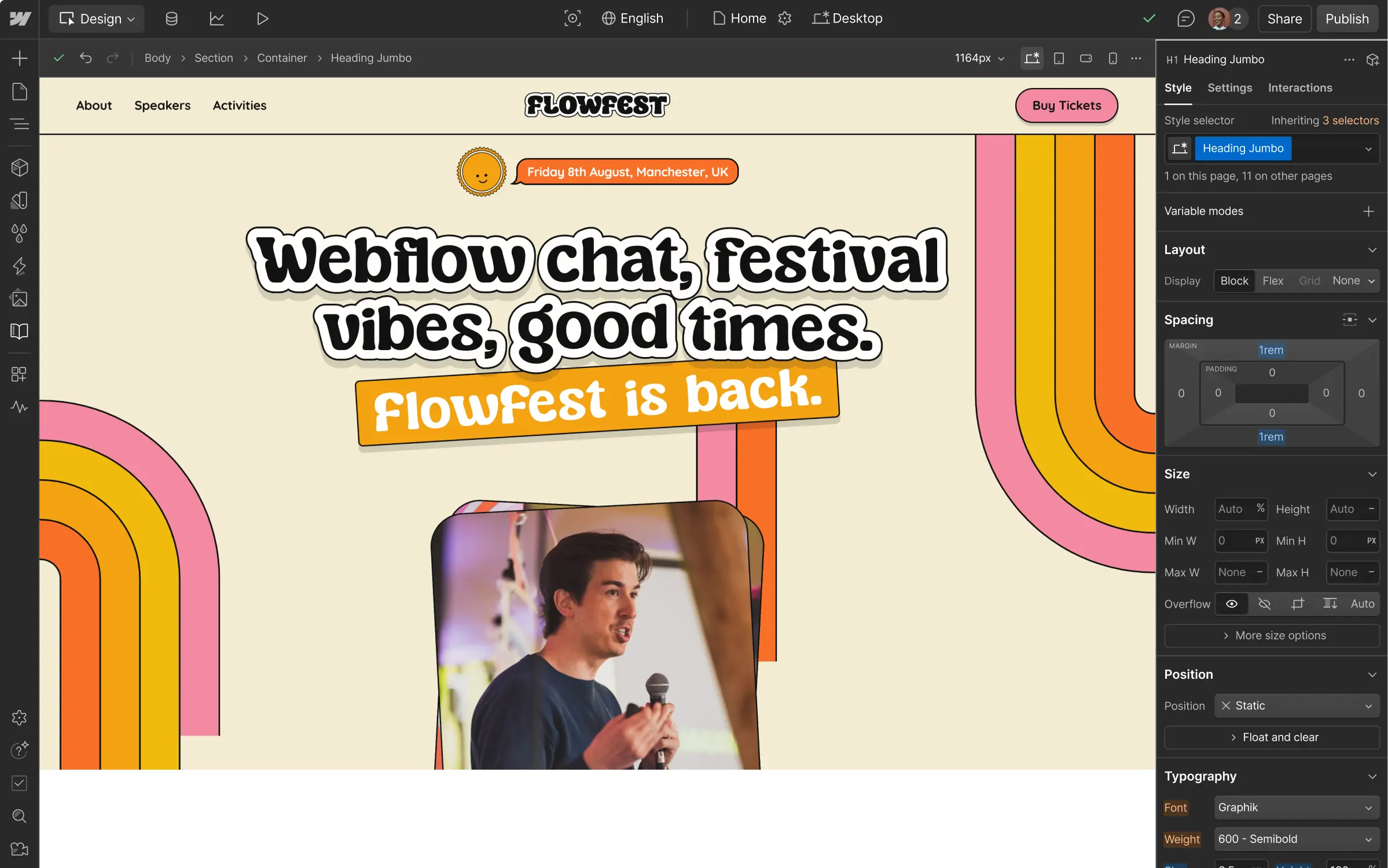Set overflow to visible eye icon
Image resolution: width=1388 pixels, height=868 pixels.
click(x=1231, y=604)
